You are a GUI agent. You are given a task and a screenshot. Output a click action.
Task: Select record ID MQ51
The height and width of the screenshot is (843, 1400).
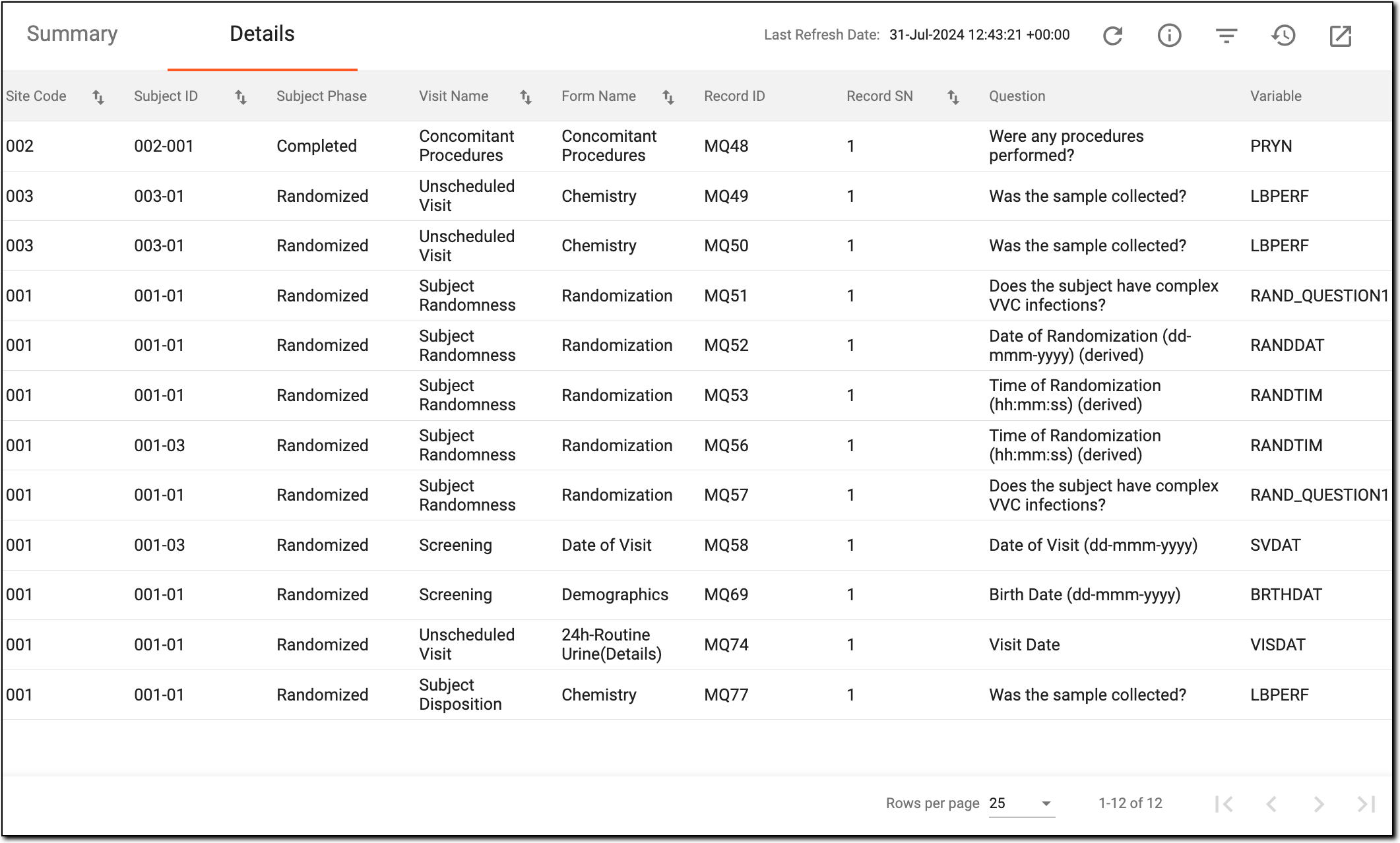(x=726, y=296)
